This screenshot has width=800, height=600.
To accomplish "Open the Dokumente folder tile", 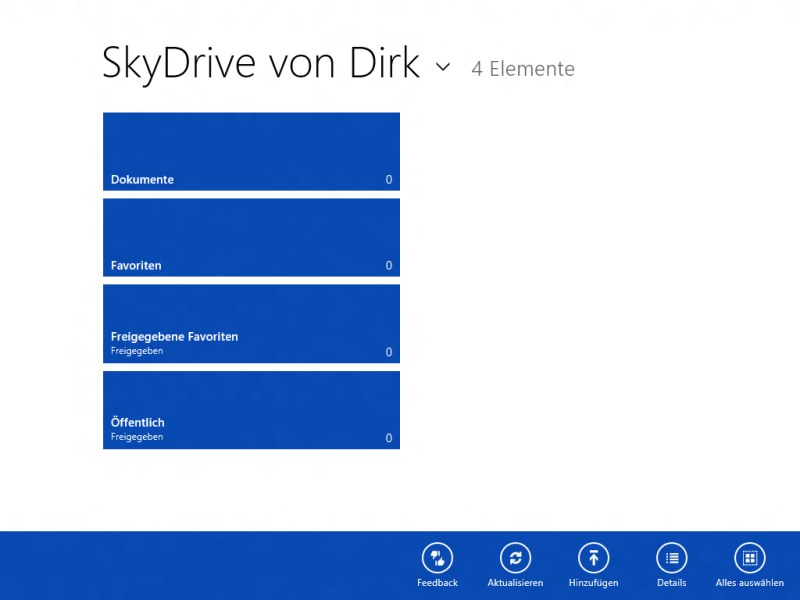I will [x=252, y=152].
